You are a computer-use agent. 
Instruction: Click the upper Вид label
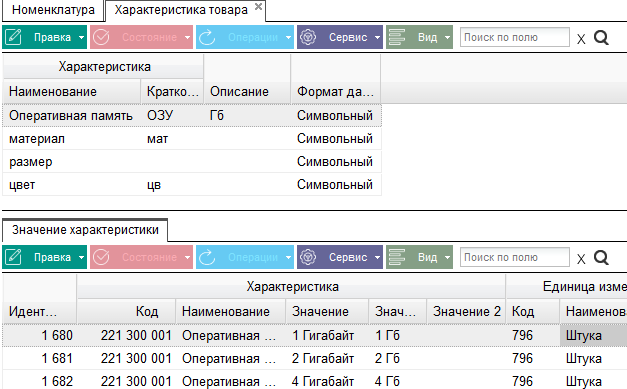click(427, 37)
